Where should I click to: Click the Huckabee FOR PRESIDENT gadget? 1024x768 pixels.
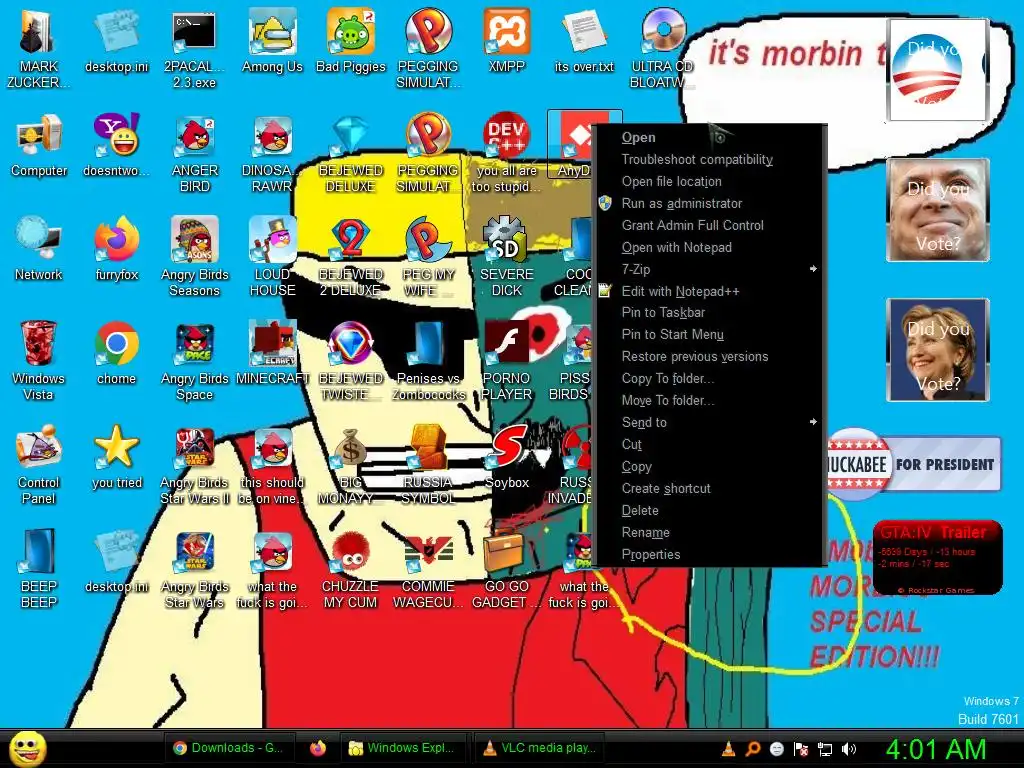914,464
